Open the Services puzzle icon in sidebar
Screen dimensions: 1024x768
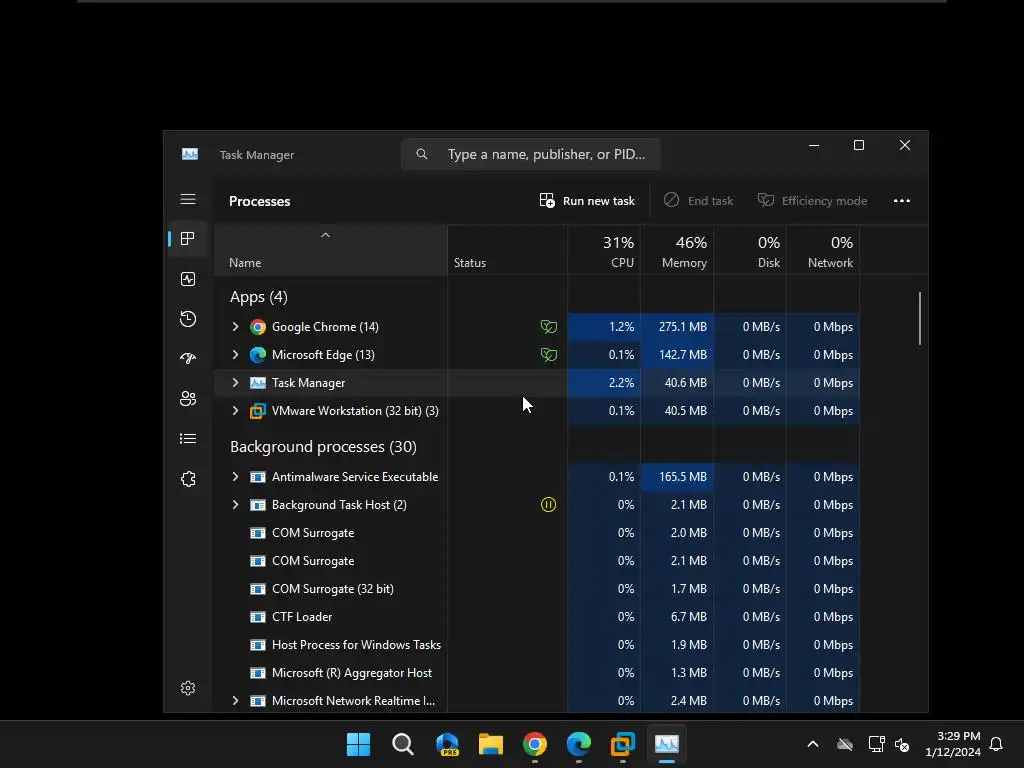[188, 479]
